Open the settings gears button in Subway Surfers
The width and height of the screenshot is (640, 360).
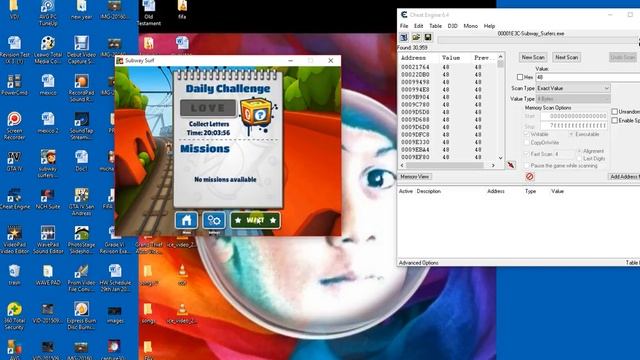214,220
